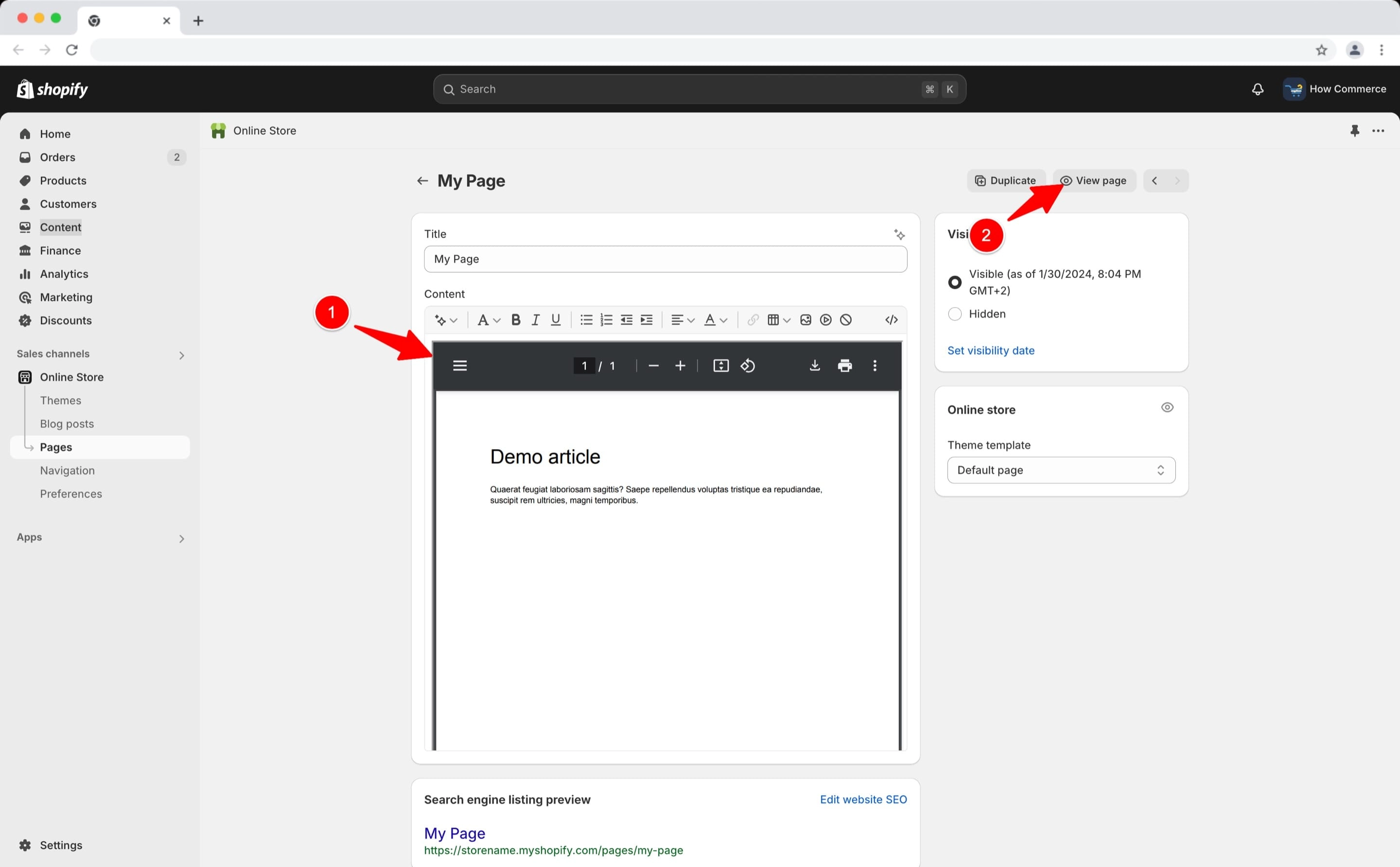Image resolution: width=1400 pixels, height=867 pixels.
Task: Open the AI text generation dropdown in the editor
Action: (x=446, y=320)
